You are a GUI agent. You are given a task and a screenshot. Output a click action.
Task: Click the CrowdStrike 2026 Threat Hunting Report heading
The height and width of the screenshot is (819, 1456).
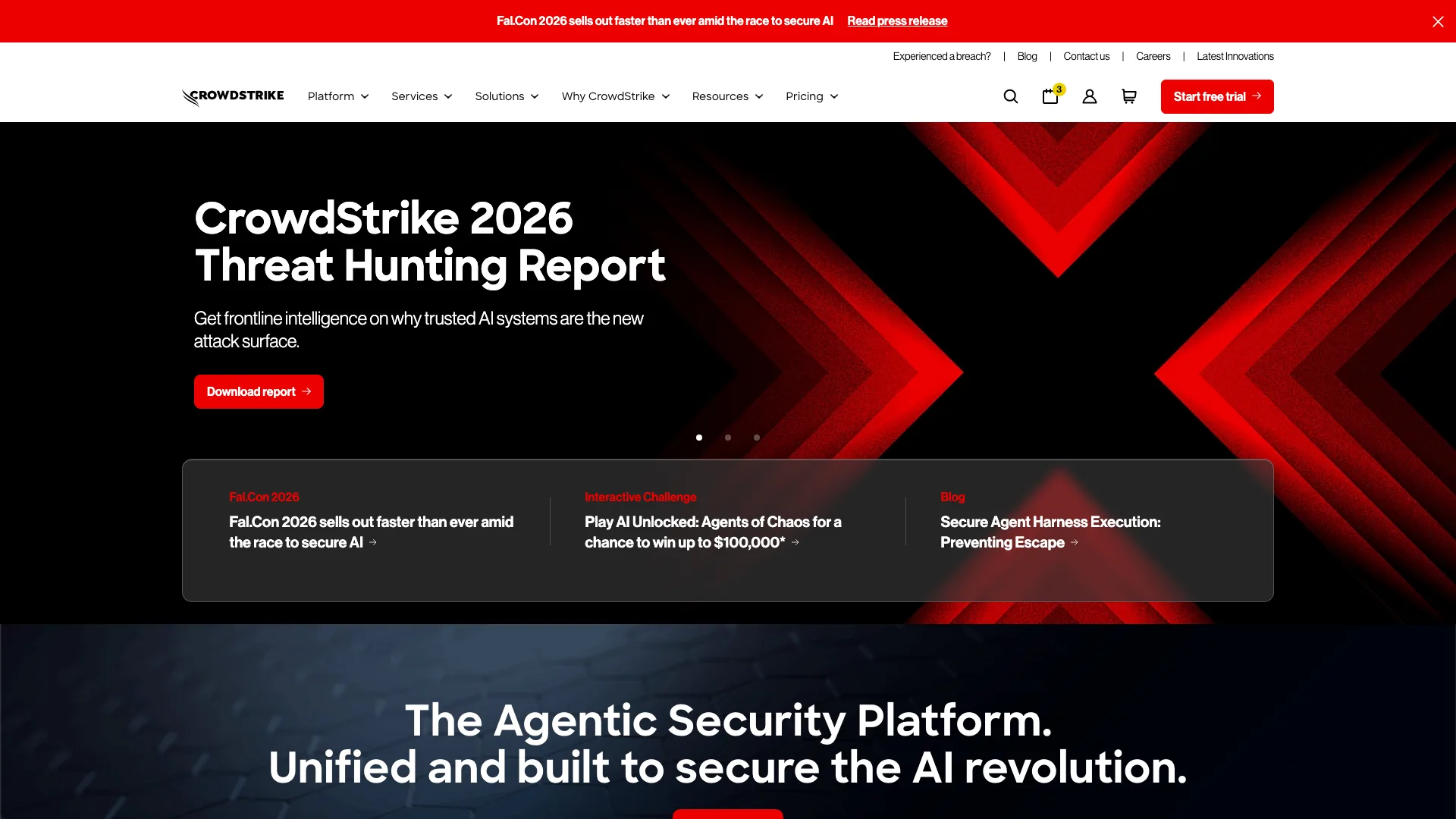[x=430, y=242]
